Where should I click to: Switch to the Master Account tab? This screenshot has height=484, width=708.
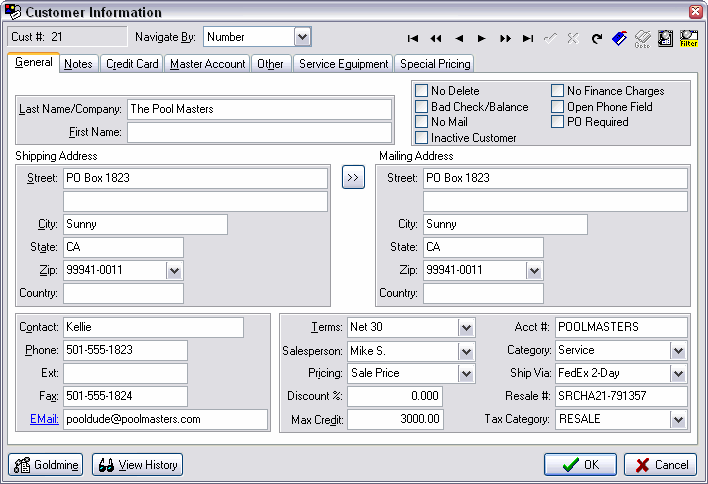point(207,64)
